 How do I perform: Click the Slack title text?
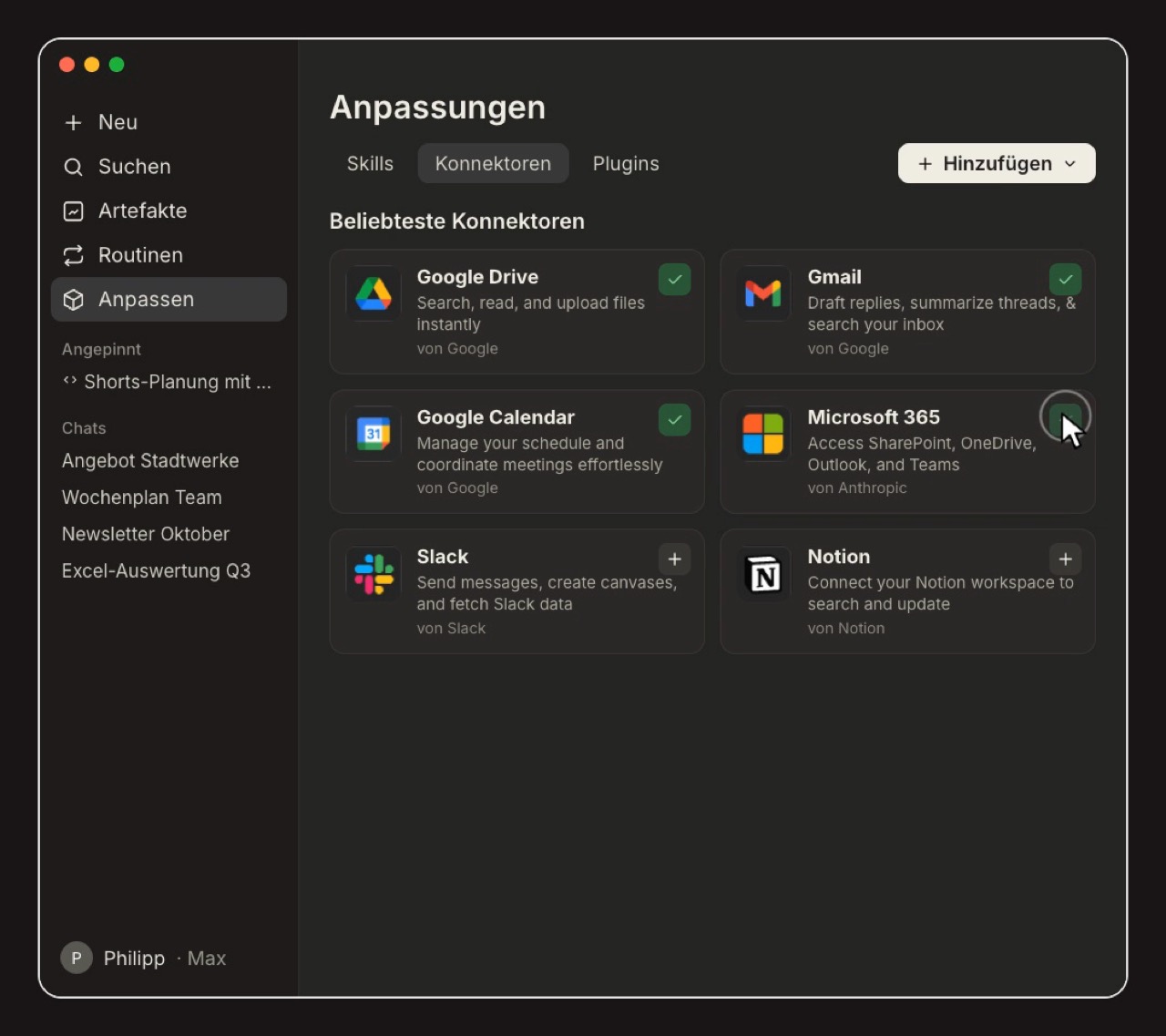click(x=443, y=557)
